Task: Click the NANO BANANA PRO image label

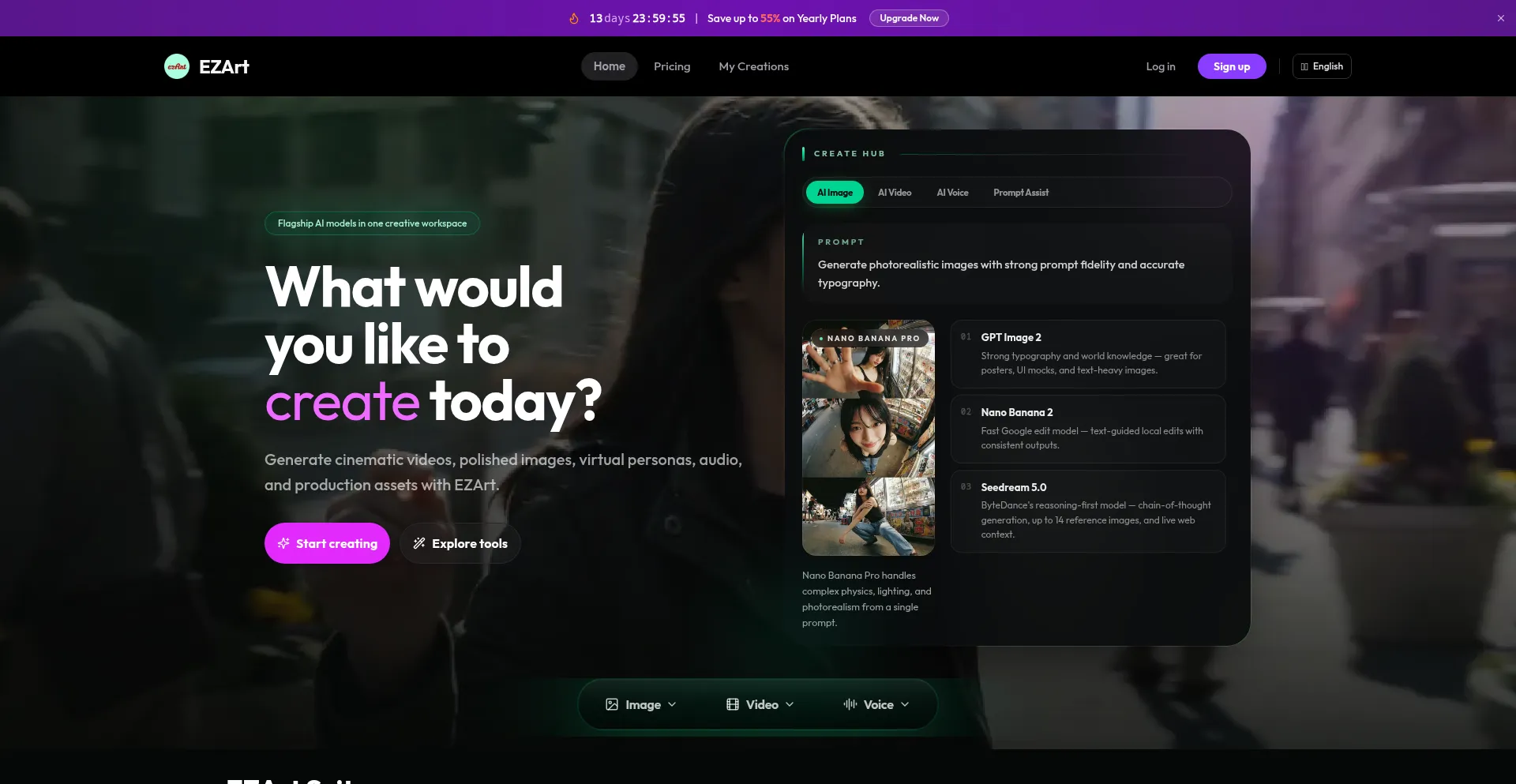Action: (x=869, y=338)
